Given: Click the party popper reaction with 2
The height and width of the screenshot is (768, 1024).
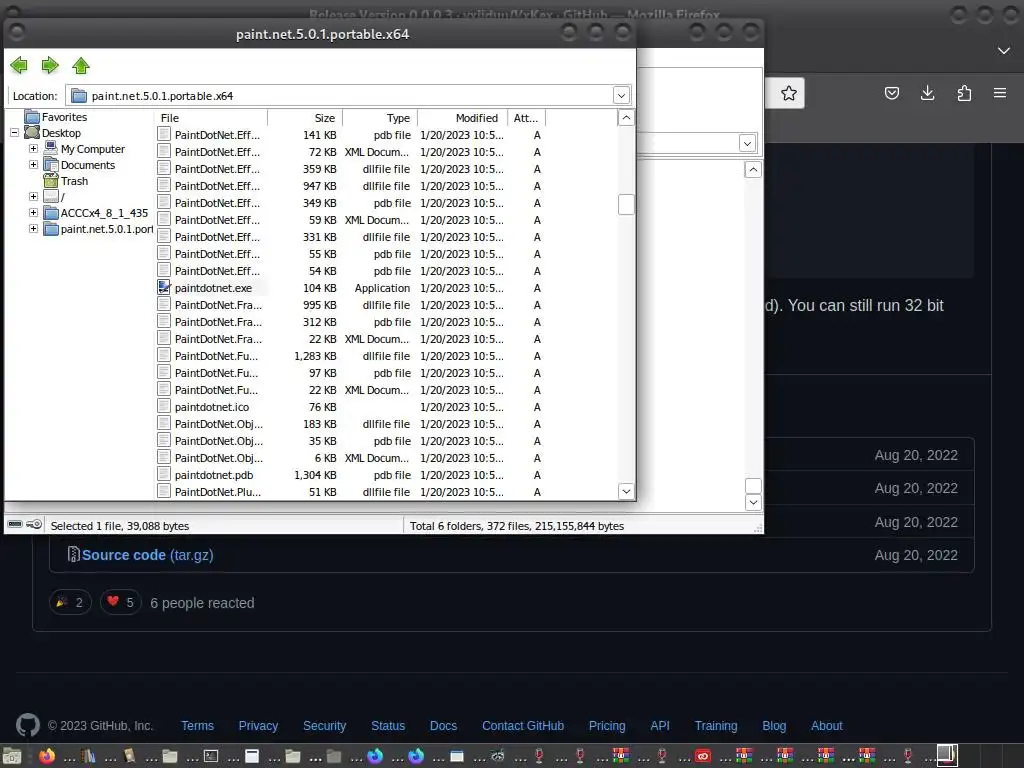Looking at the screenshot, I should point(70,602).
